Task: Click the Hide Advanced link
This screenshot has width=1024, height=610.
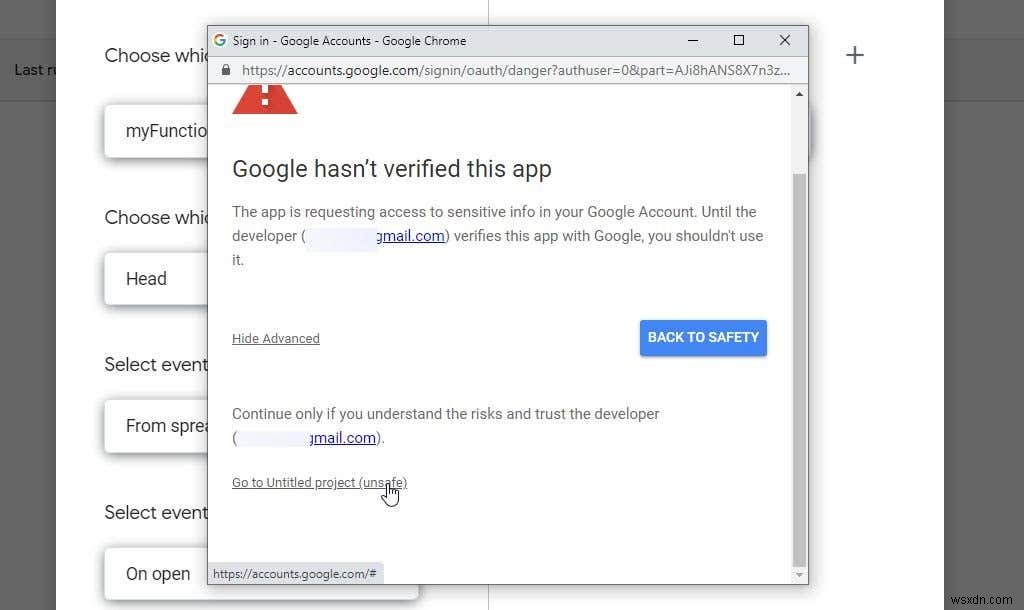Action: 275,338
